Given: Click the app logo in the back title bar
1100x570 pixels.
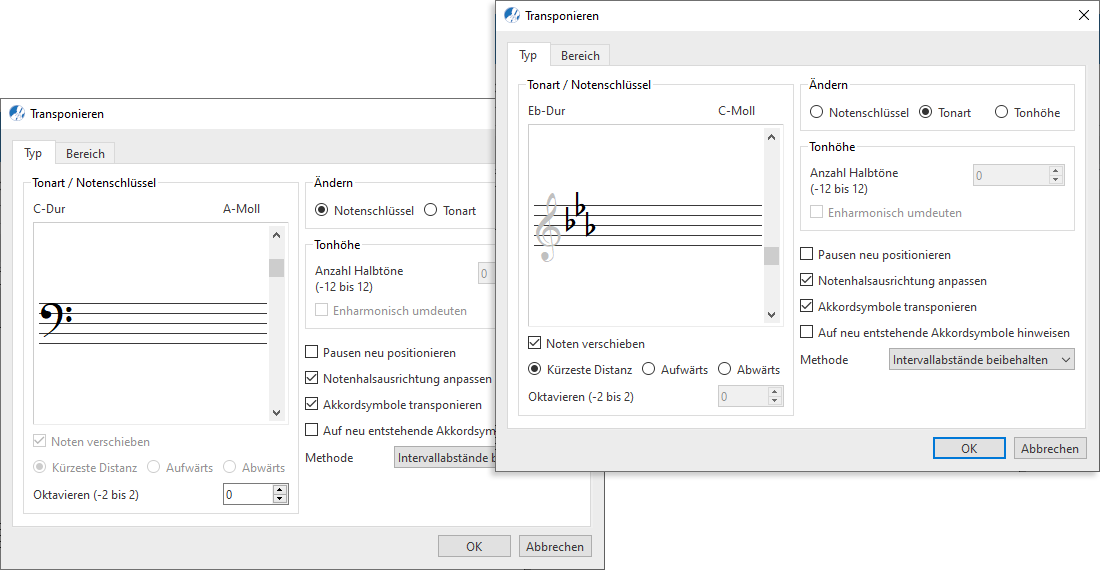Looking at the screenshot, I should tap(17, 114).
